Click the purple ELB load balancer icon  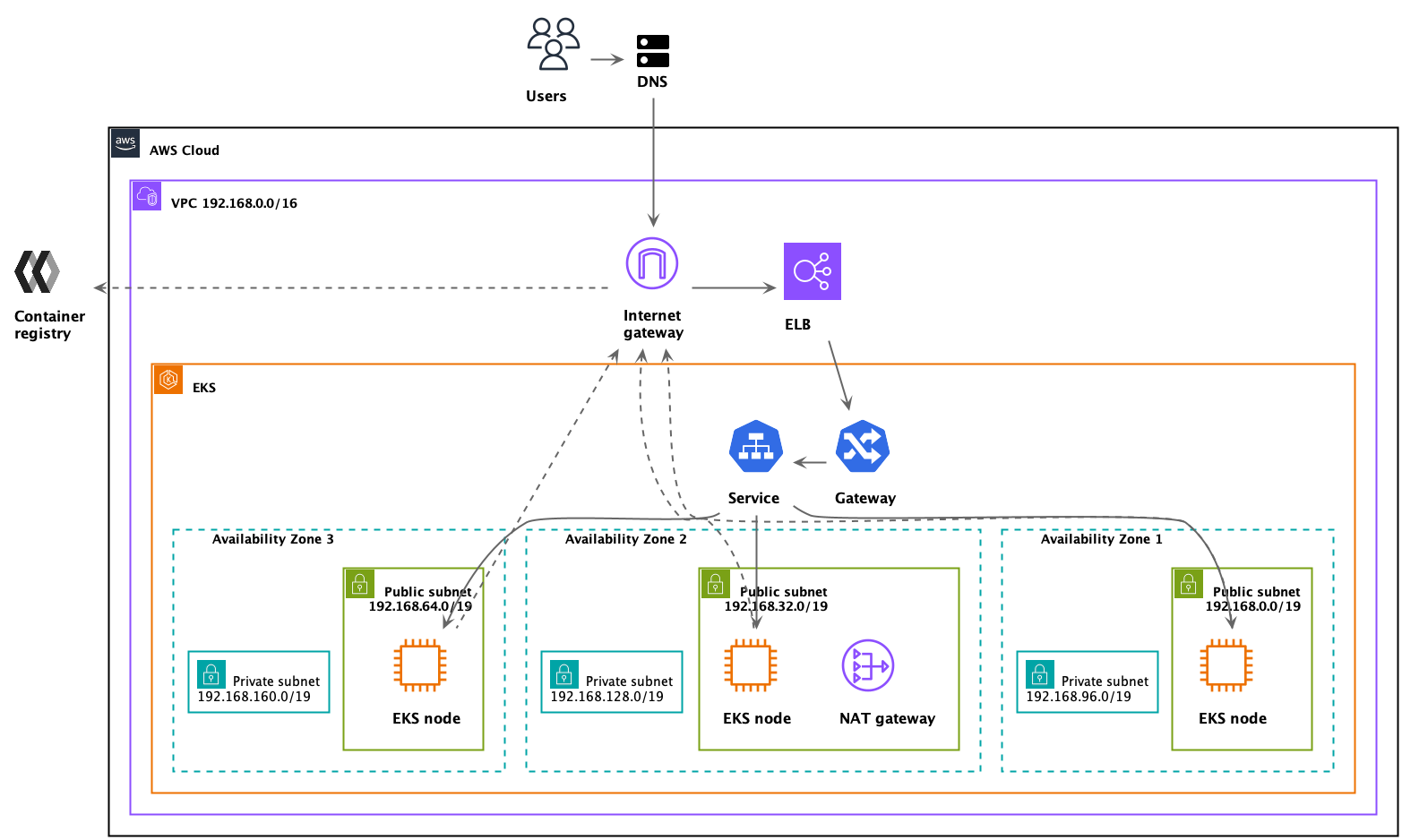(x=813, y=271)
